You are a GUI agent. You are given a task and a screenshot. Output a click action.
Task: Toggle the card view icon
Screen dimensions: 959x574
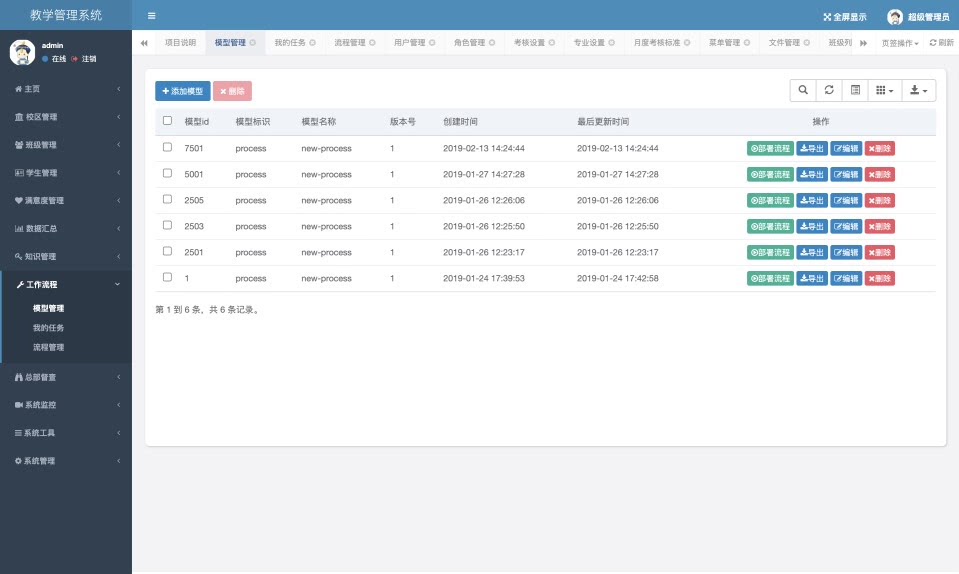pyautogui.click(x=855, y=91)
